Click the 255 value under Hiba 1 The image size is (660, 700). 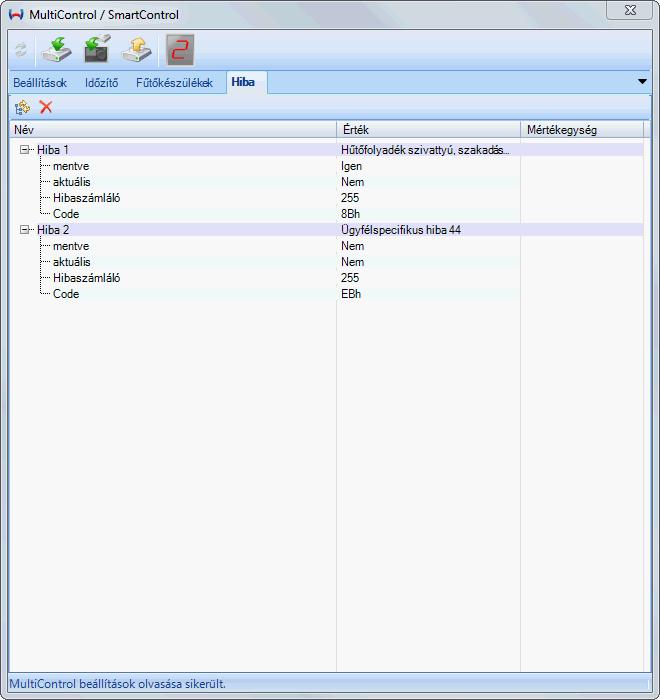point(350,198)
